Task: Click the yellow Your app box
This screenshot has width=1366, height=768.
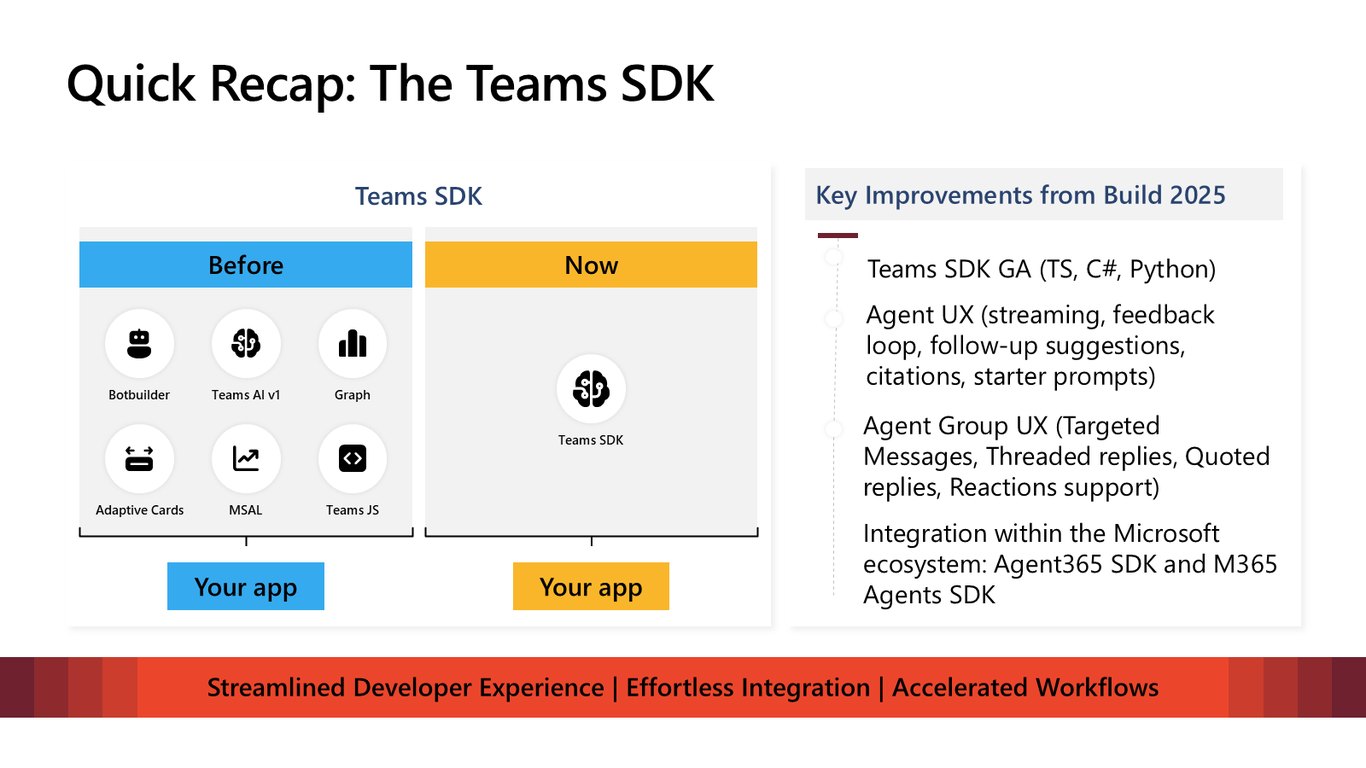Action: 591,586
